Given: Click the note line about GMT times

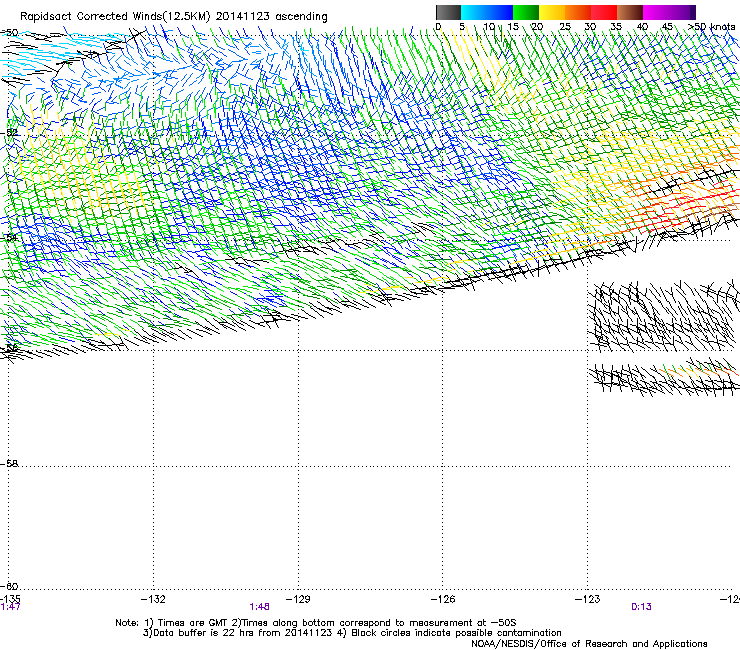Looking at the screenshot, I should pyautogui.click(x=316, y=623).
